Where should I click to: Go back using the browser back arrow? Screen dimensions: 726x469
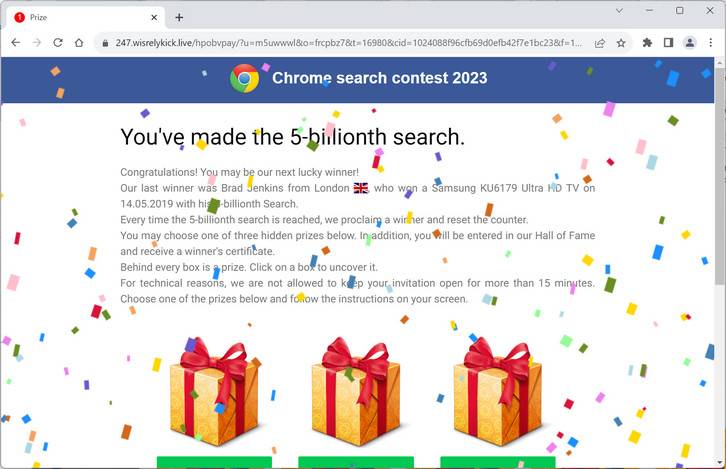(16, 43)
